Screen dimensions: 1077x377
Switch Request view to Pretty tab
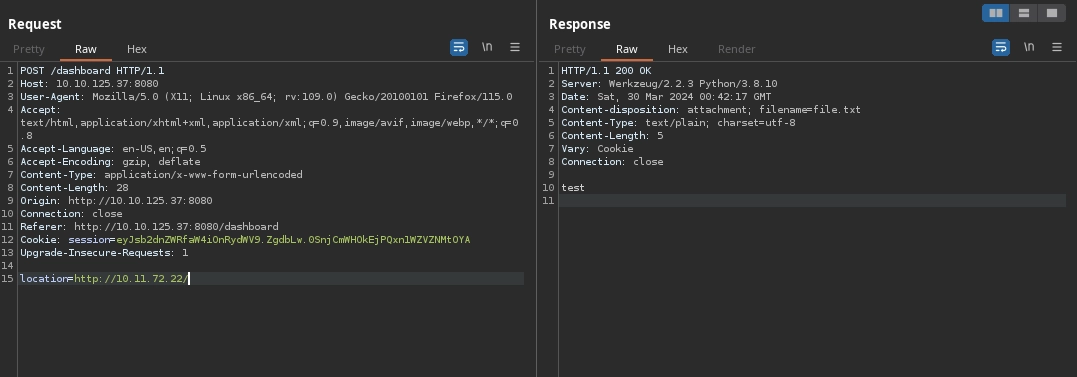(x=29, y=49)
